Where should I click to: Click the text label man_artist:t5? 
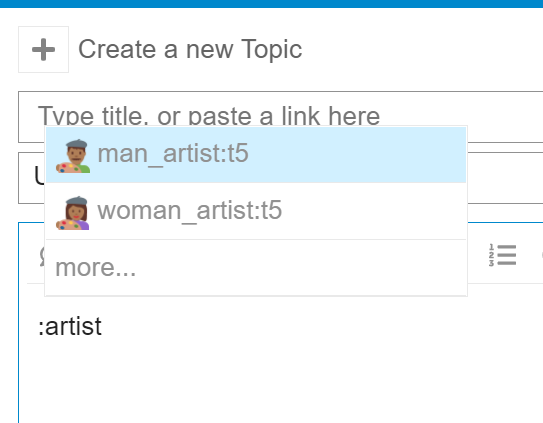(173, 153)
